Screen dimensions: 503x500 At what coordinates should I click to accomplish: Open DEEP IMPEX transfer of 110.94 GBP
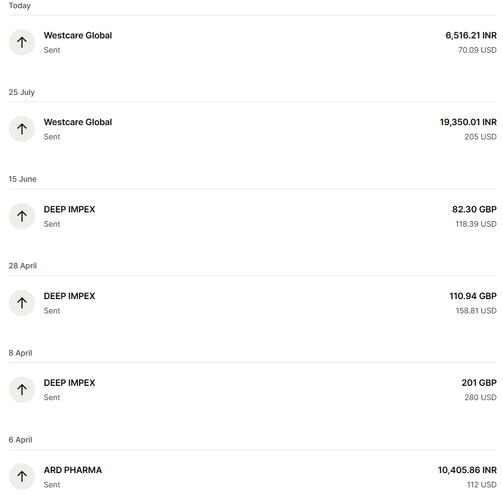(x=253, y=303)
